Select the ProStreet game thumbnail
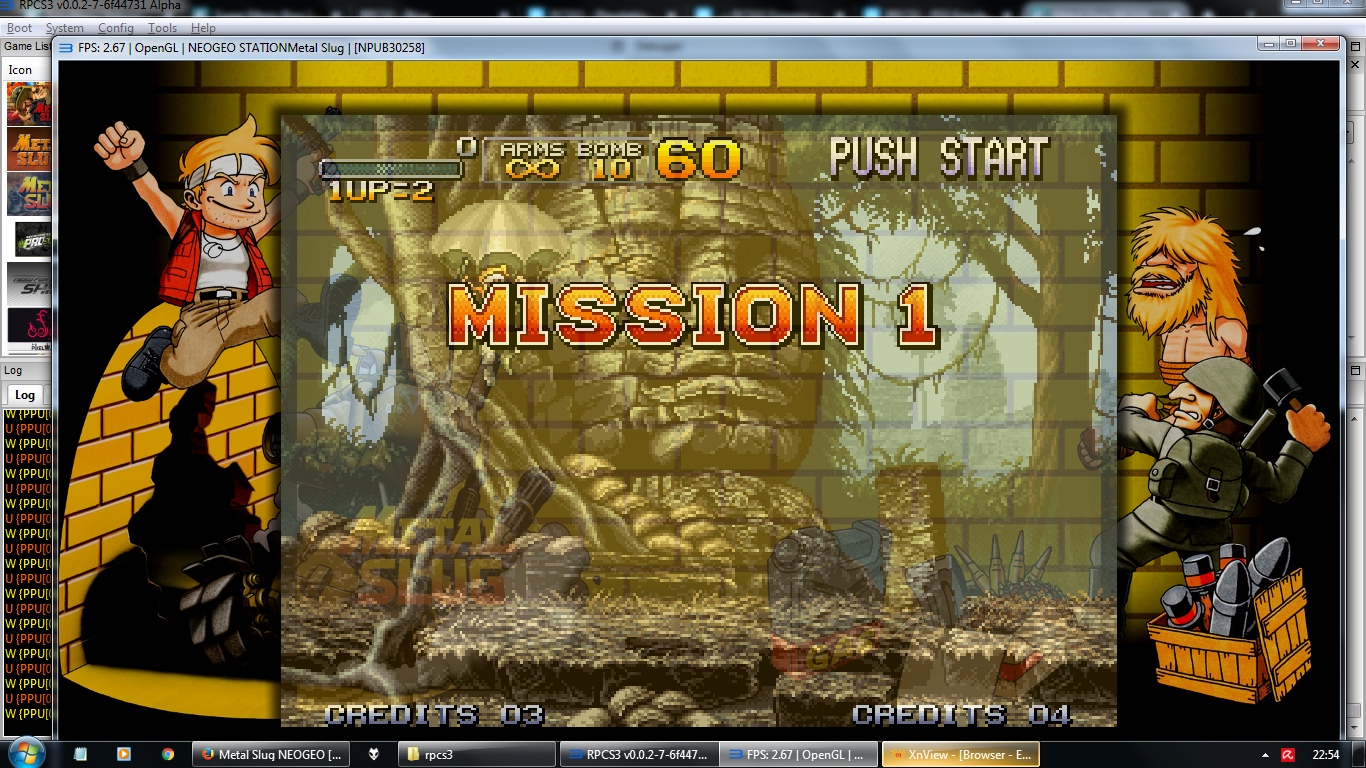The height and width of the screenshot is (768, 1366). 34,239
